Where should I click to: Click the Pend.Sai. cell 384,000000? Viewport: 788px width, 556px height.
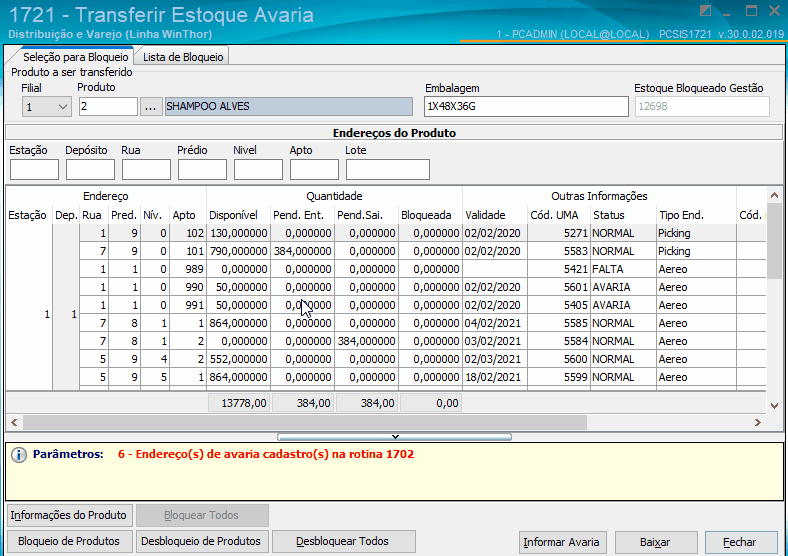pos(366,341)
